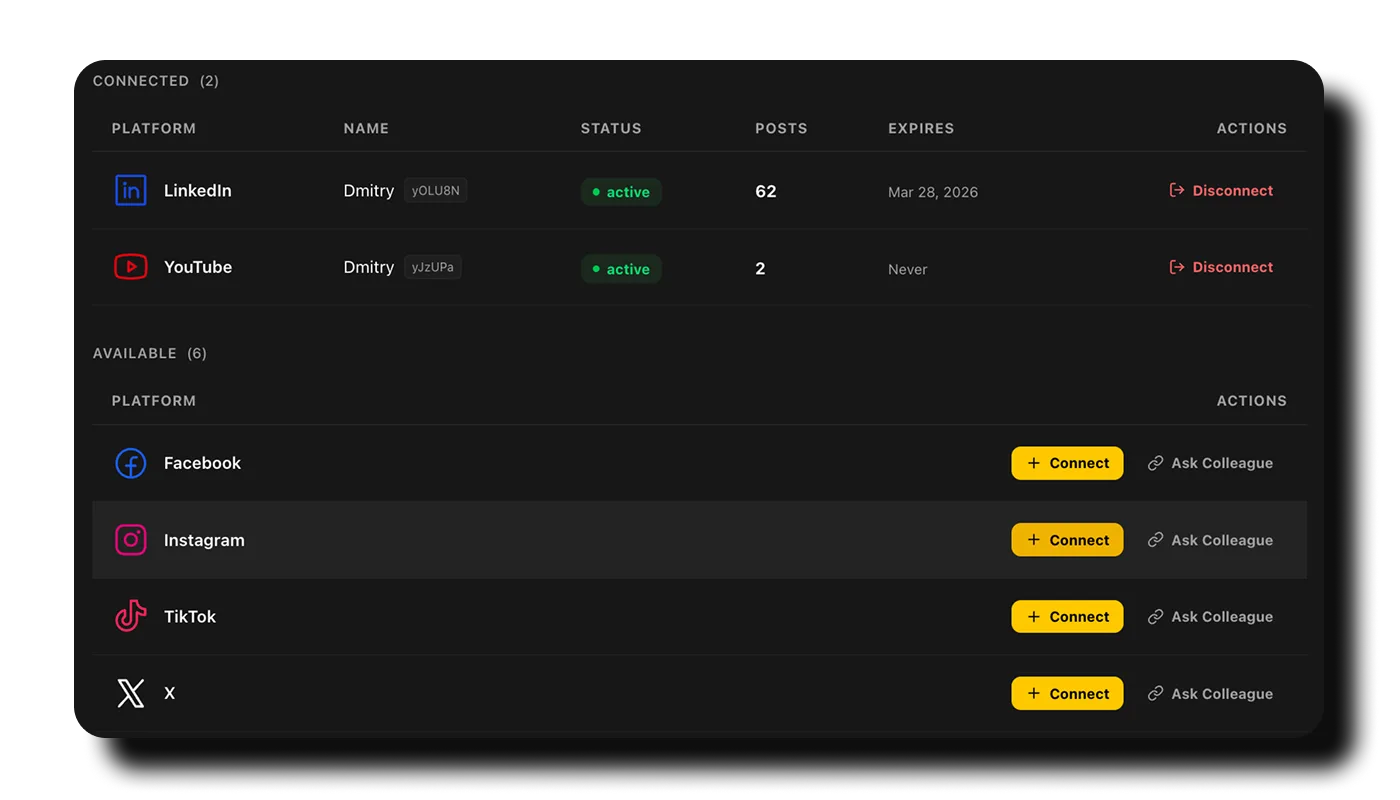Select the TikTok platform name
The image size is (1400, 800).
[190, 617]
